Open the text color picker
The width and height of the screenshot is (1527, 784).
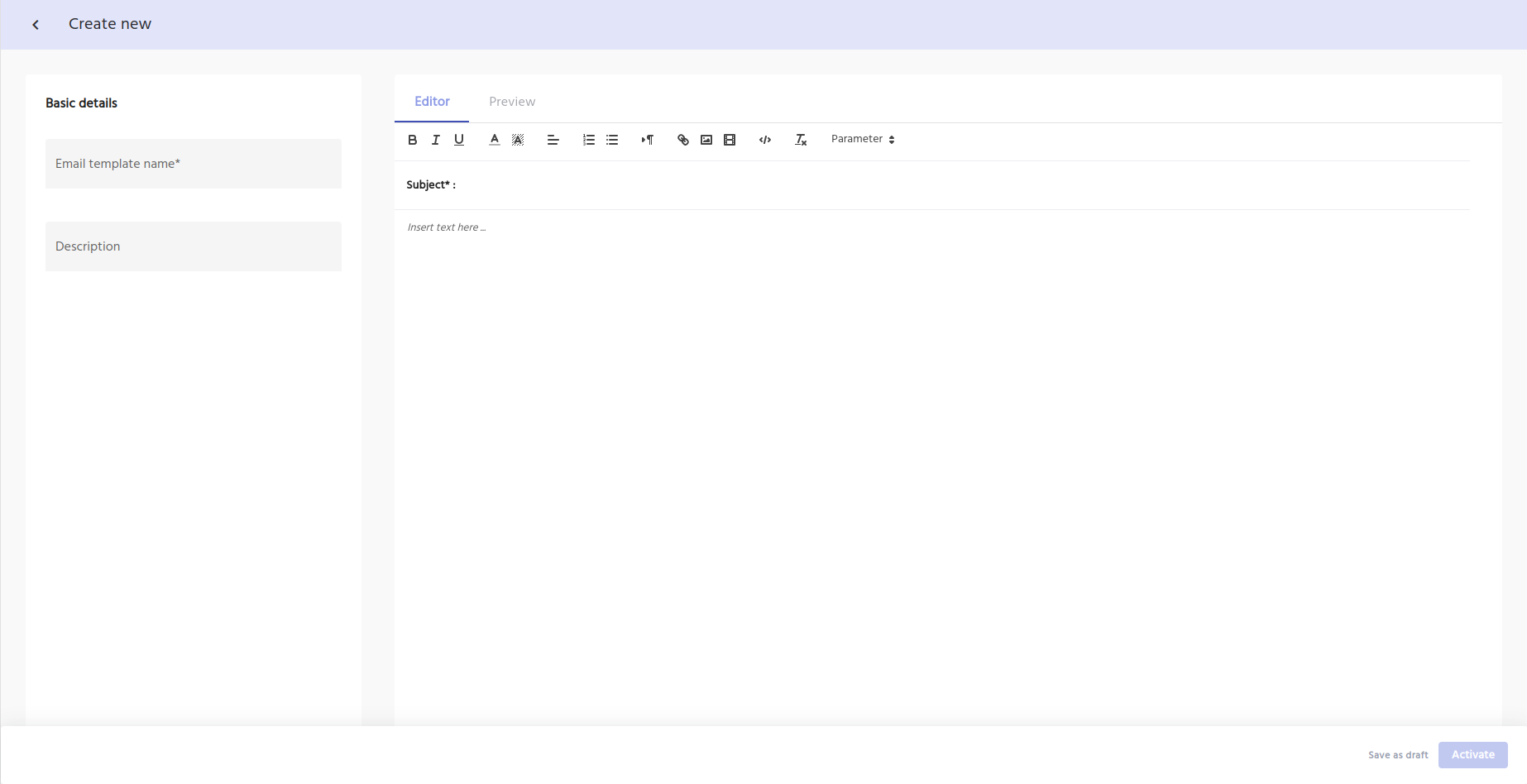coord(495,140)
